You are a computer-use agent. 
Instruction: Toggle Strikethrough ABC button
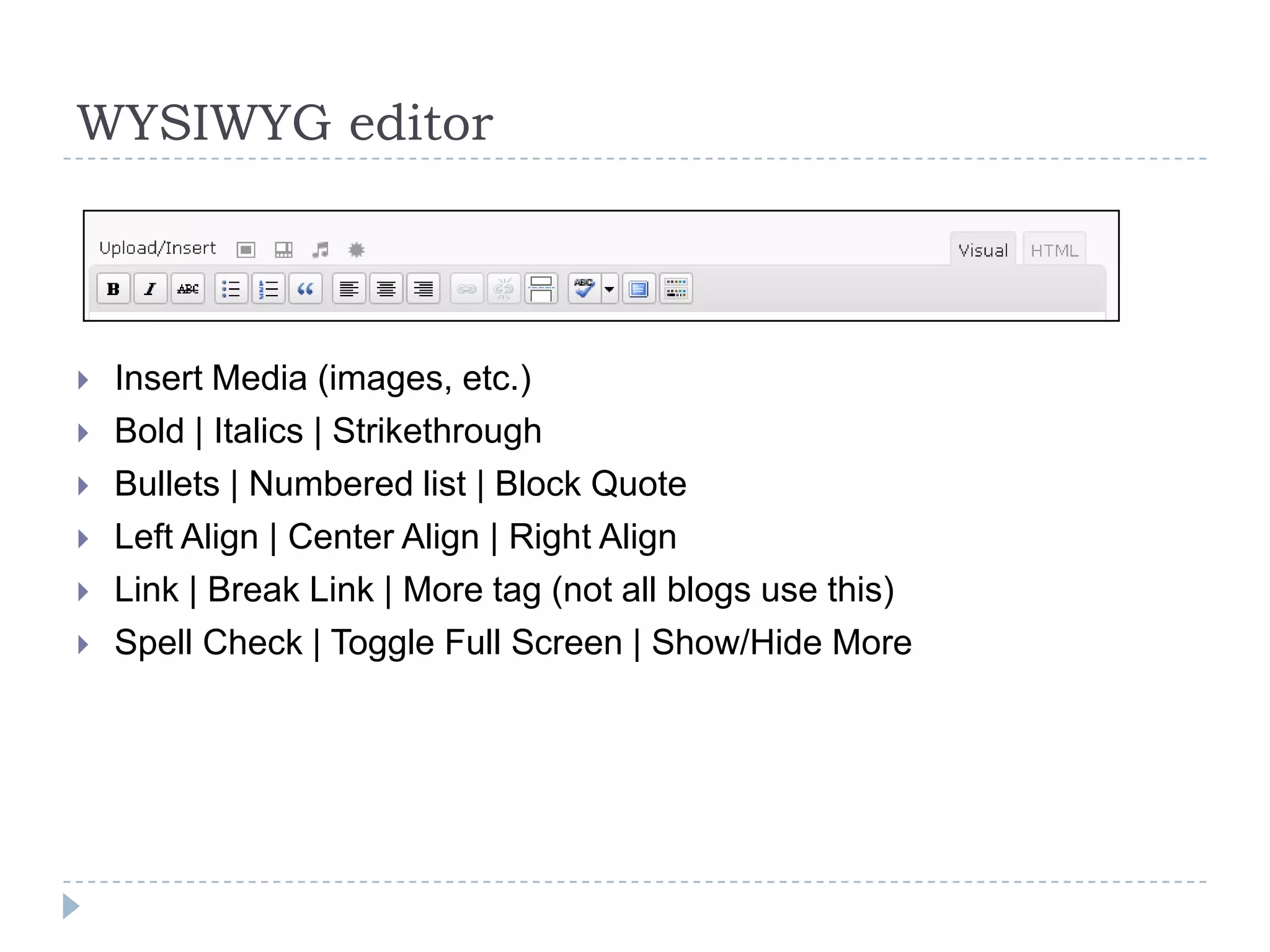pyautogui.click(x=188, y=289)
